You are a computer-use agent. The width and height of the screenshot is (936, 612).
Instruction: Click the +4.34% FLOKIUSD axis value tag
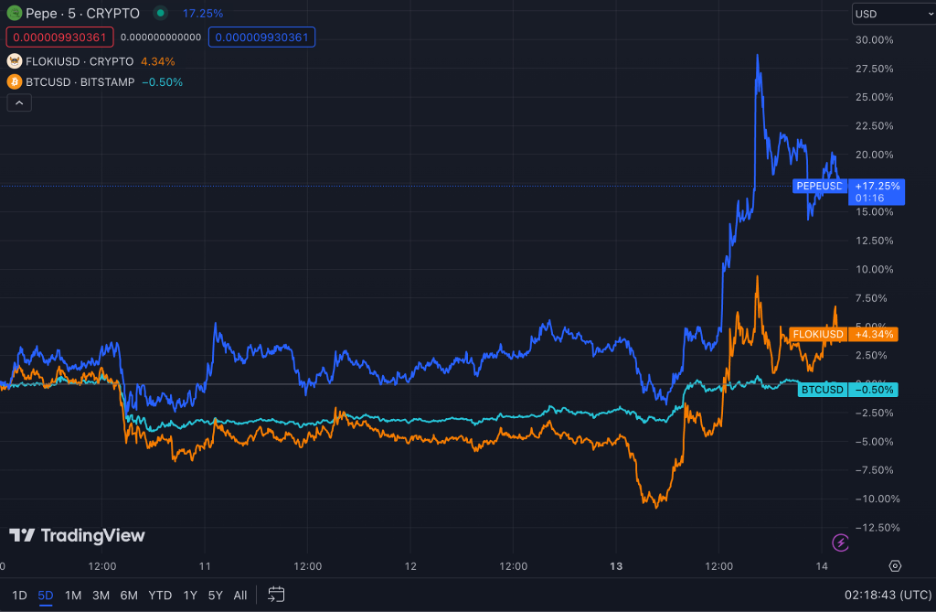point(873,334)
